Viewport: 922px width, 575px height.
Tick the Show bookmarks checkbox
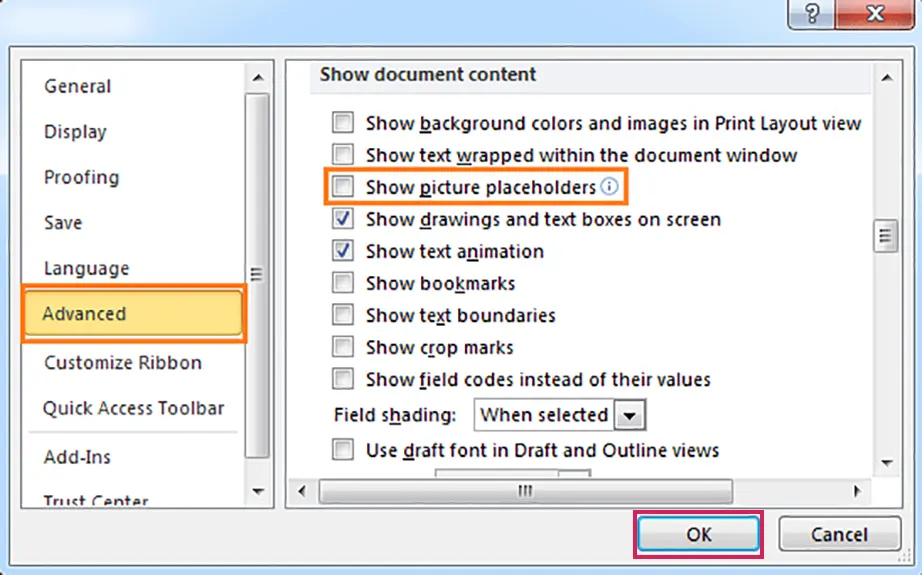point(343,283)
